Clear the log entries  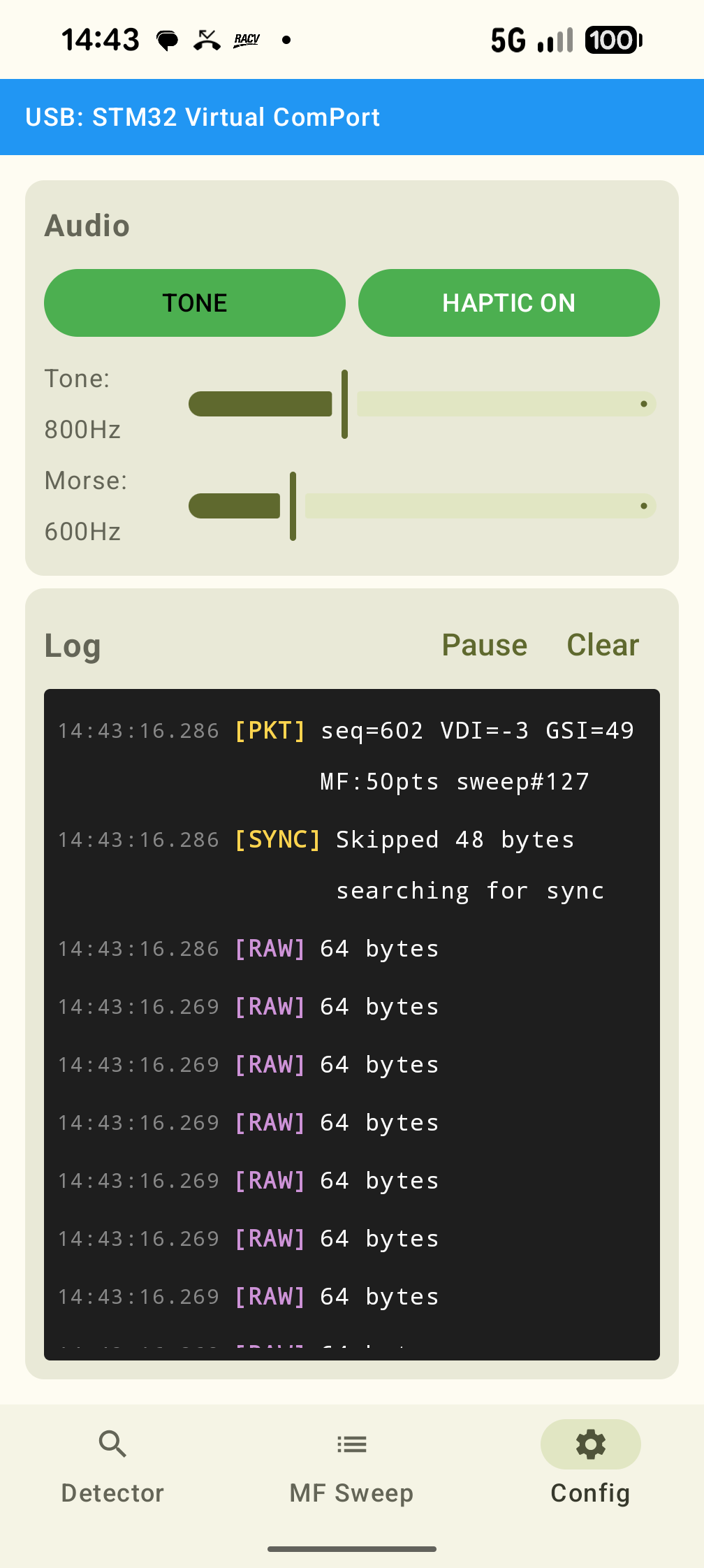tap(603, 644)
